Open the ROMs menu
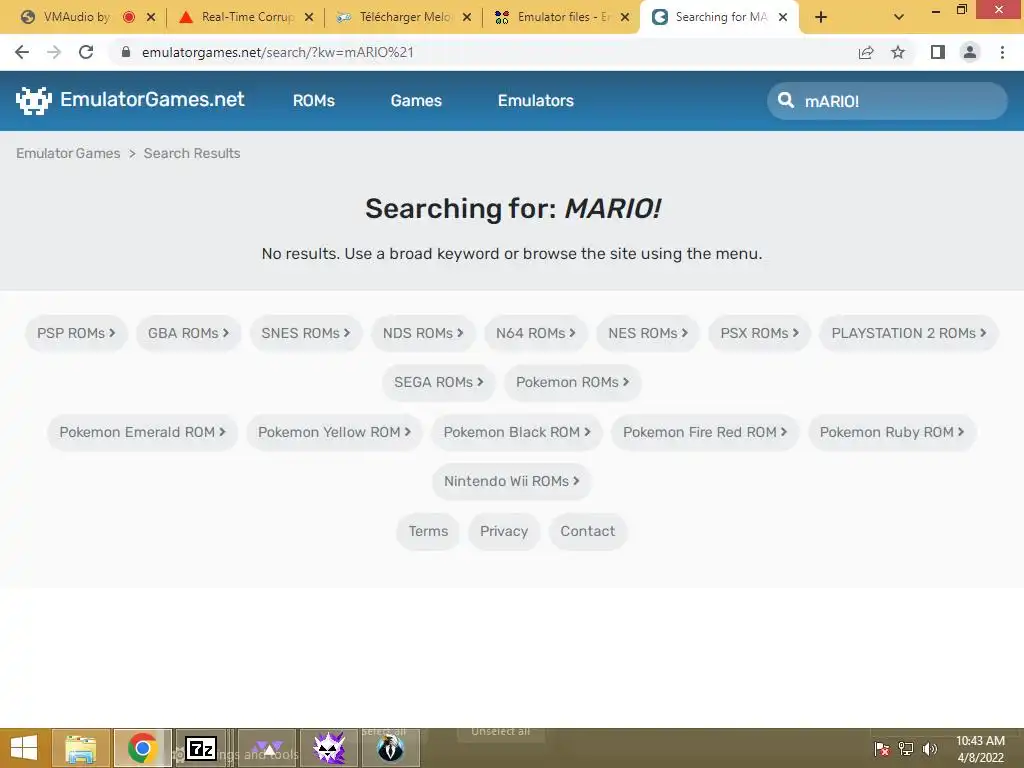This screenshot has height=768, width=1024. 313,101
